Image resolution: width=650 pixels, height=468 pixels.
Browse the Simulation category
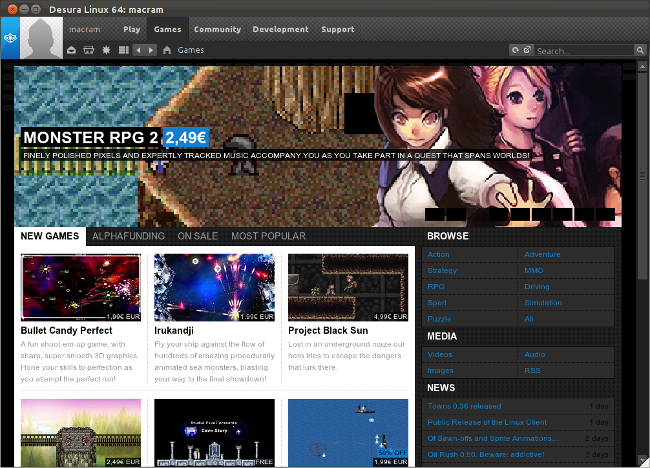pos(543,303)
